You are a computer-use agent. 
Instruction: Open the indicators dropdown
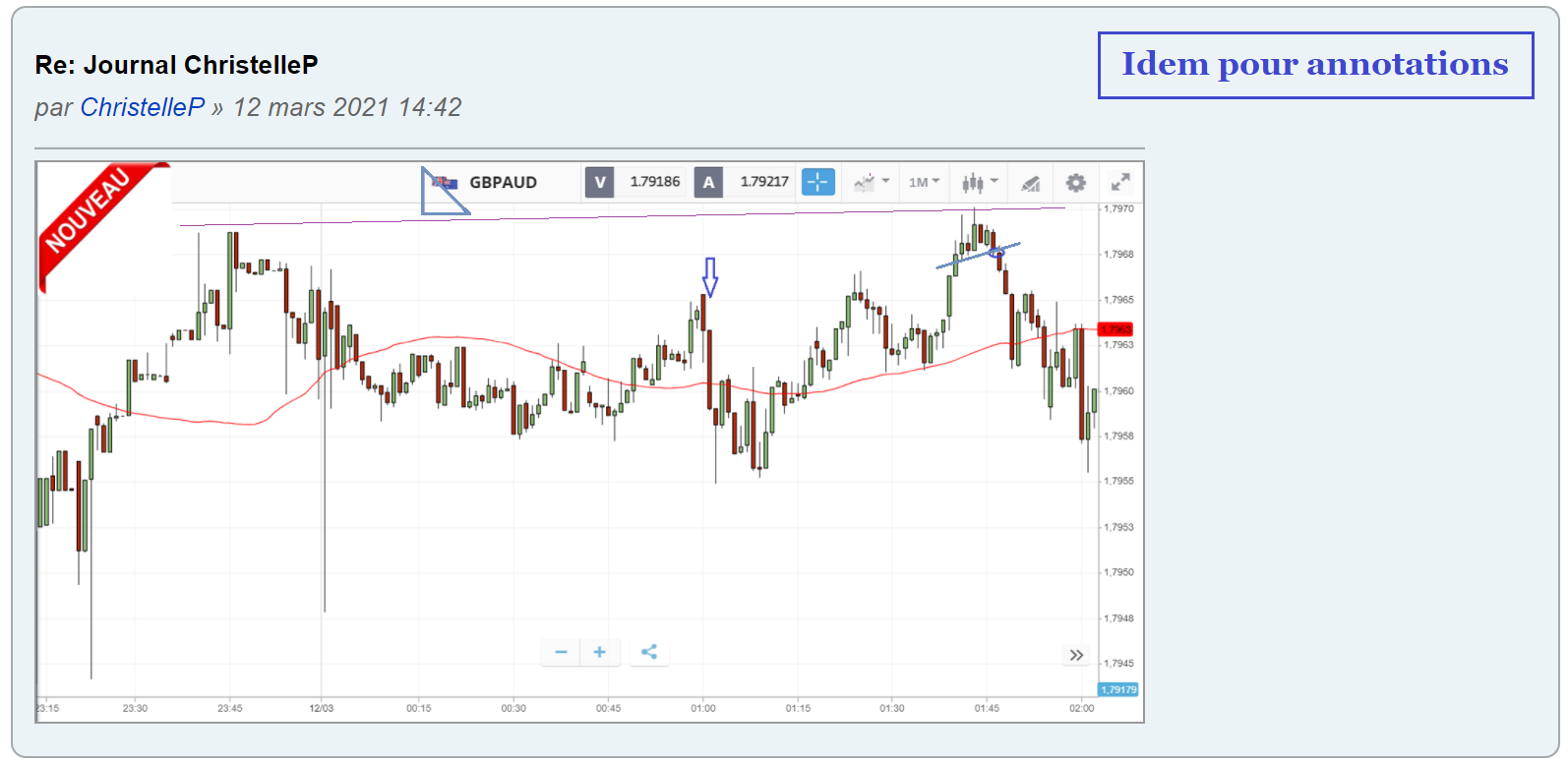(x=871, y=182)
